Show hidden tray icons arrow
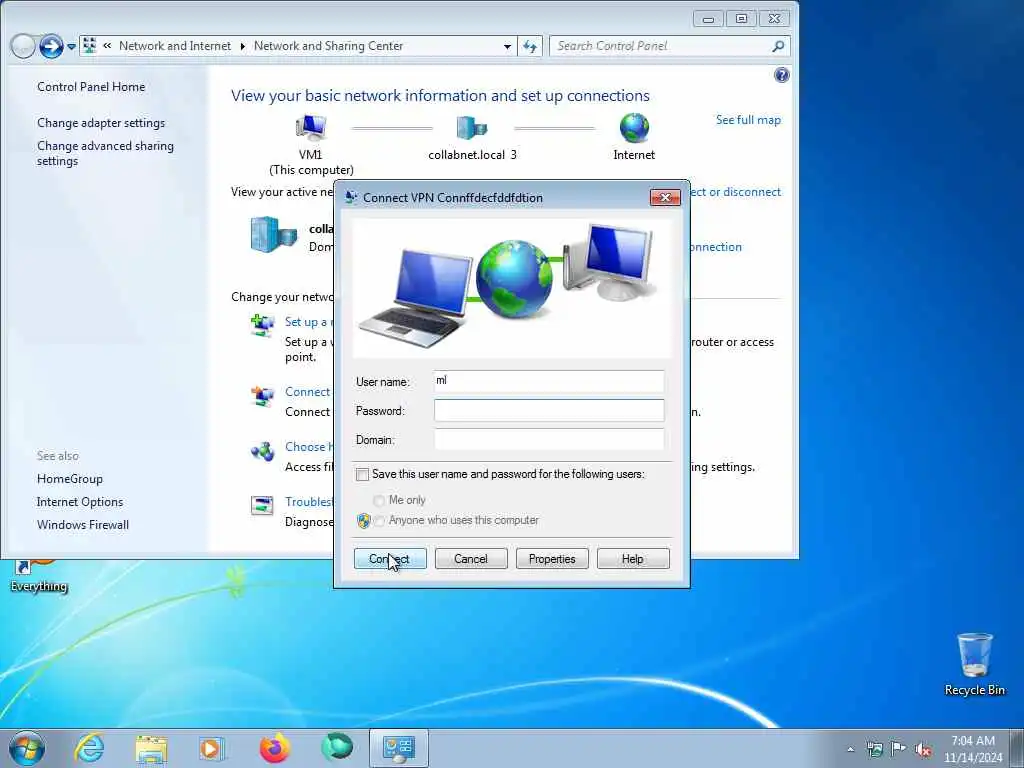 [850, 749]
